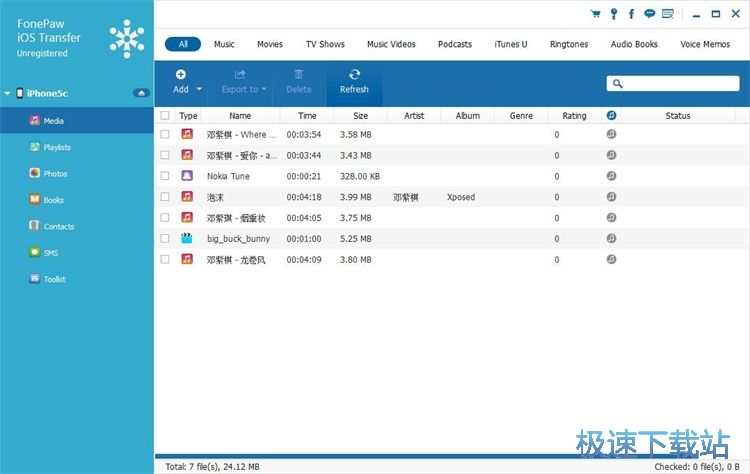The image size is (750, 474).
Task: Check the 00:04:05 song row checkbox
Action: [x=165, y=218]
